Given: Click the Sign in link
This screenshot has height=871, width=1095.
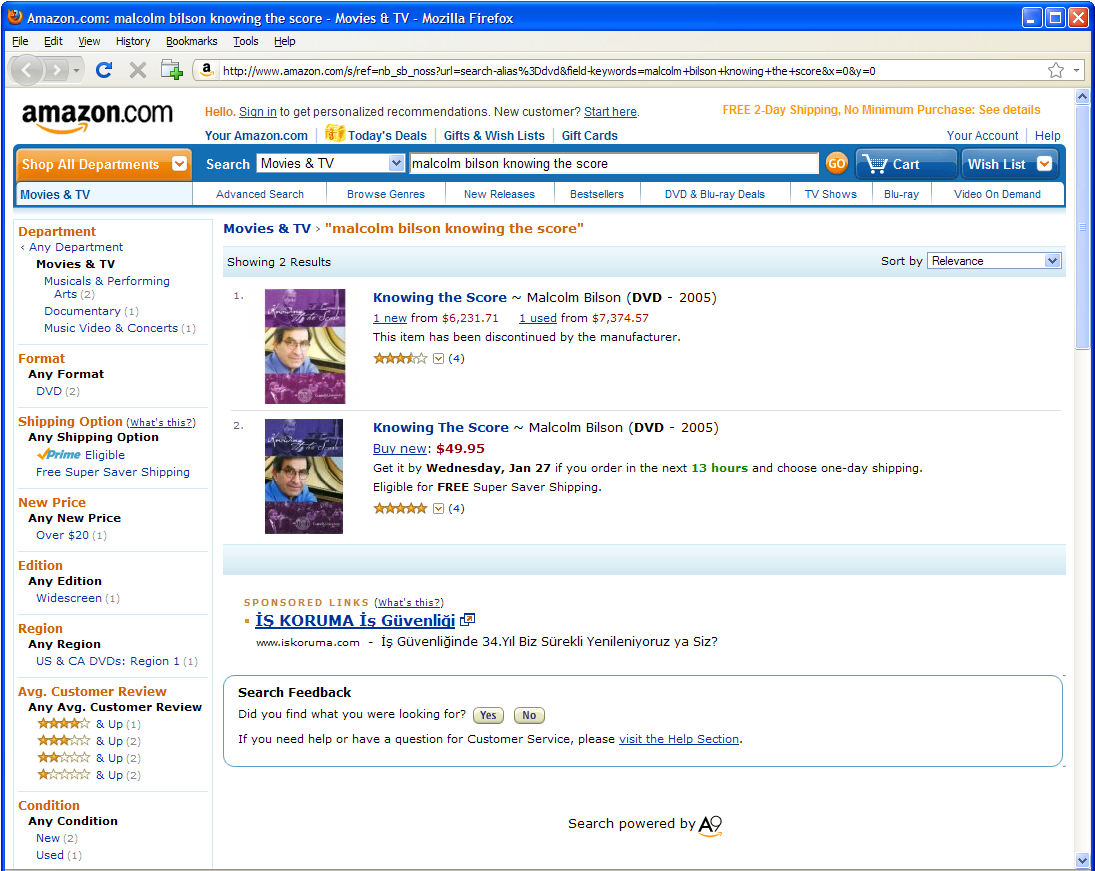Looking at the screenshot, I should pyautogui.click(x=258, y=112).
